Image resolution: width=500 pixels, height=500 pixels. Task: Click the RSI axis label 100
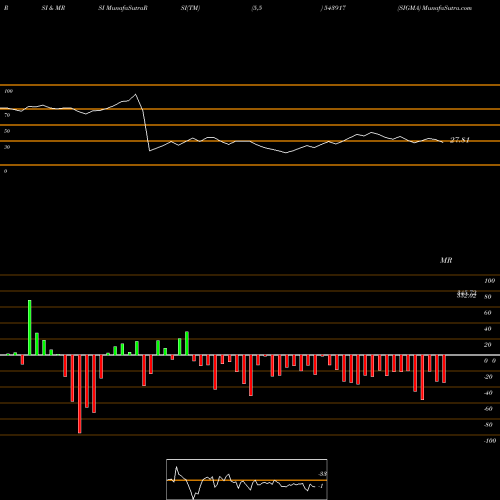coord(8,91)
